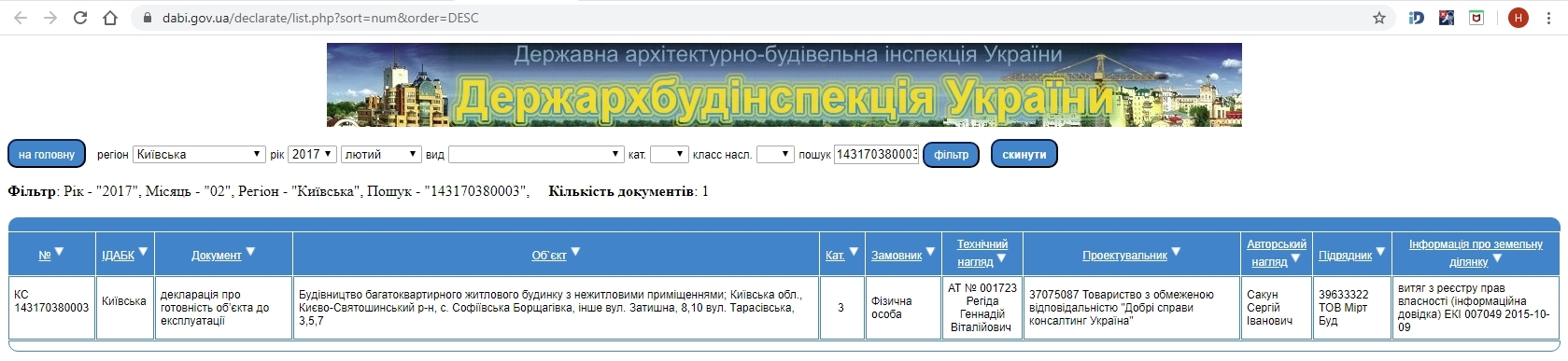Open the класс насл. dropdown
1568x361 pixels.
coord(775,154)
